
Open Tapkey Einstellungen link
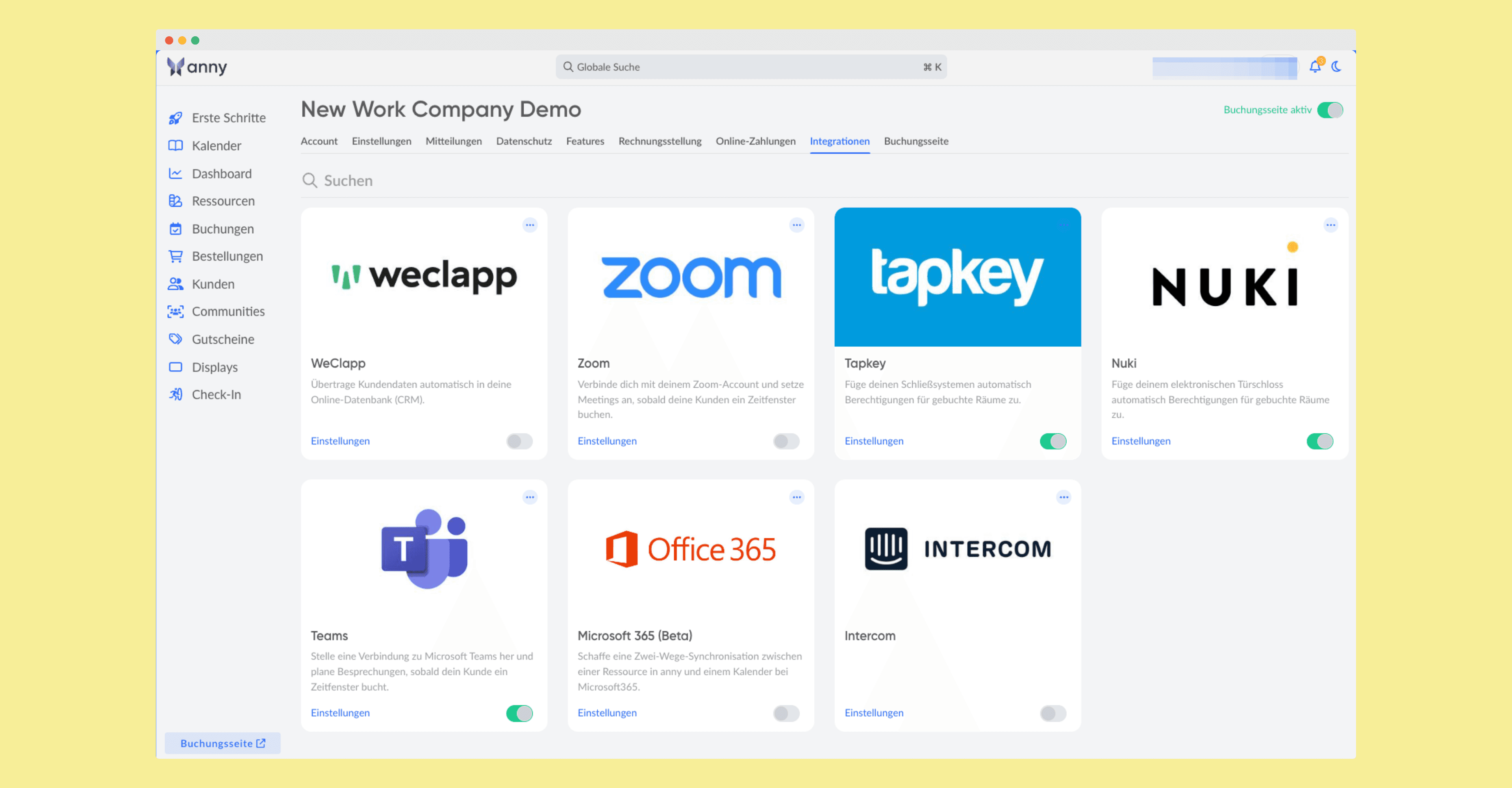874,441
